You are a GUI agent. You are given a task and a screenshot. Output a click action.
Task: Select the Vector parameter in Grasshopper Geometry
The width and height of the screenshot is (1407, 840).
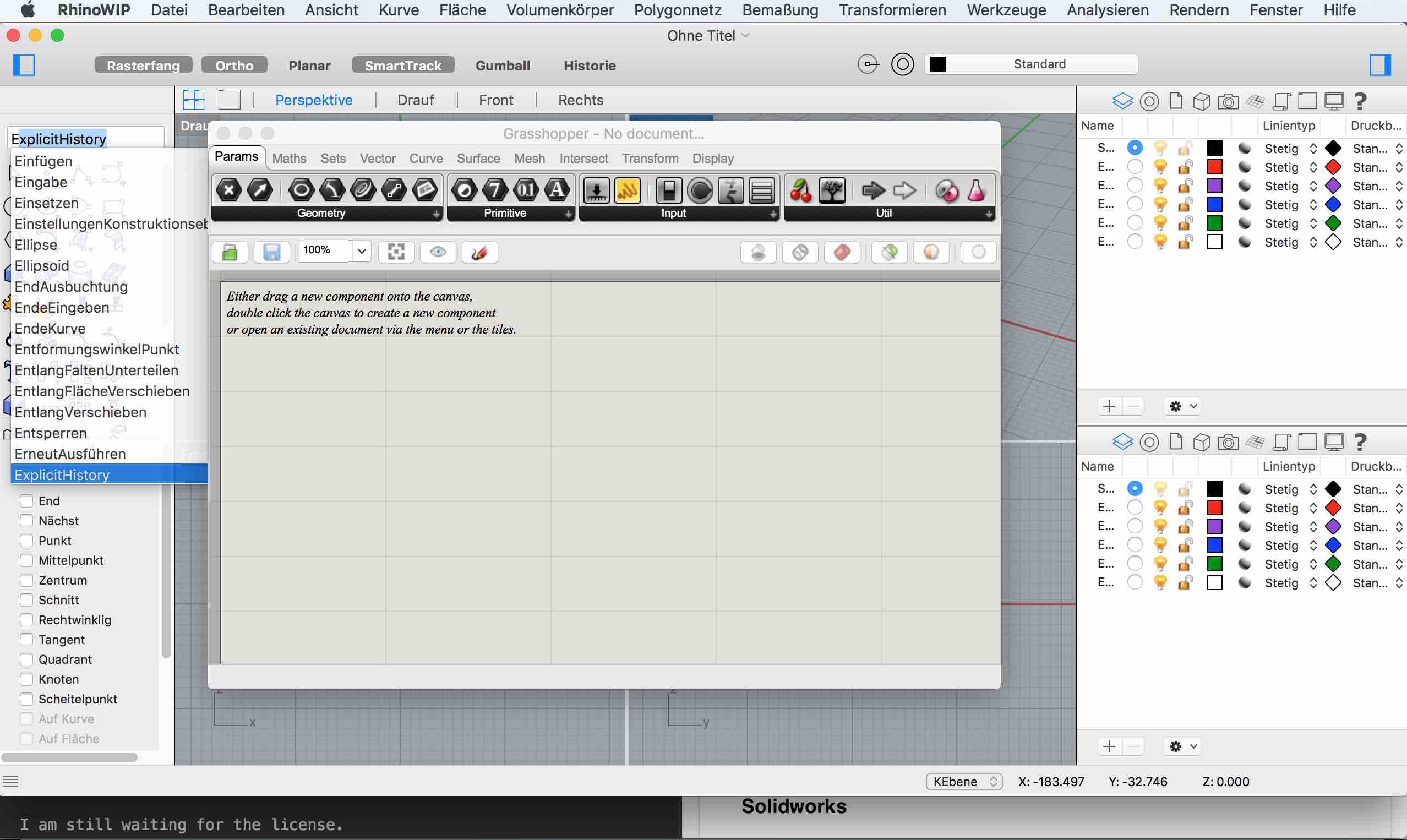click(x=260, y=190)
